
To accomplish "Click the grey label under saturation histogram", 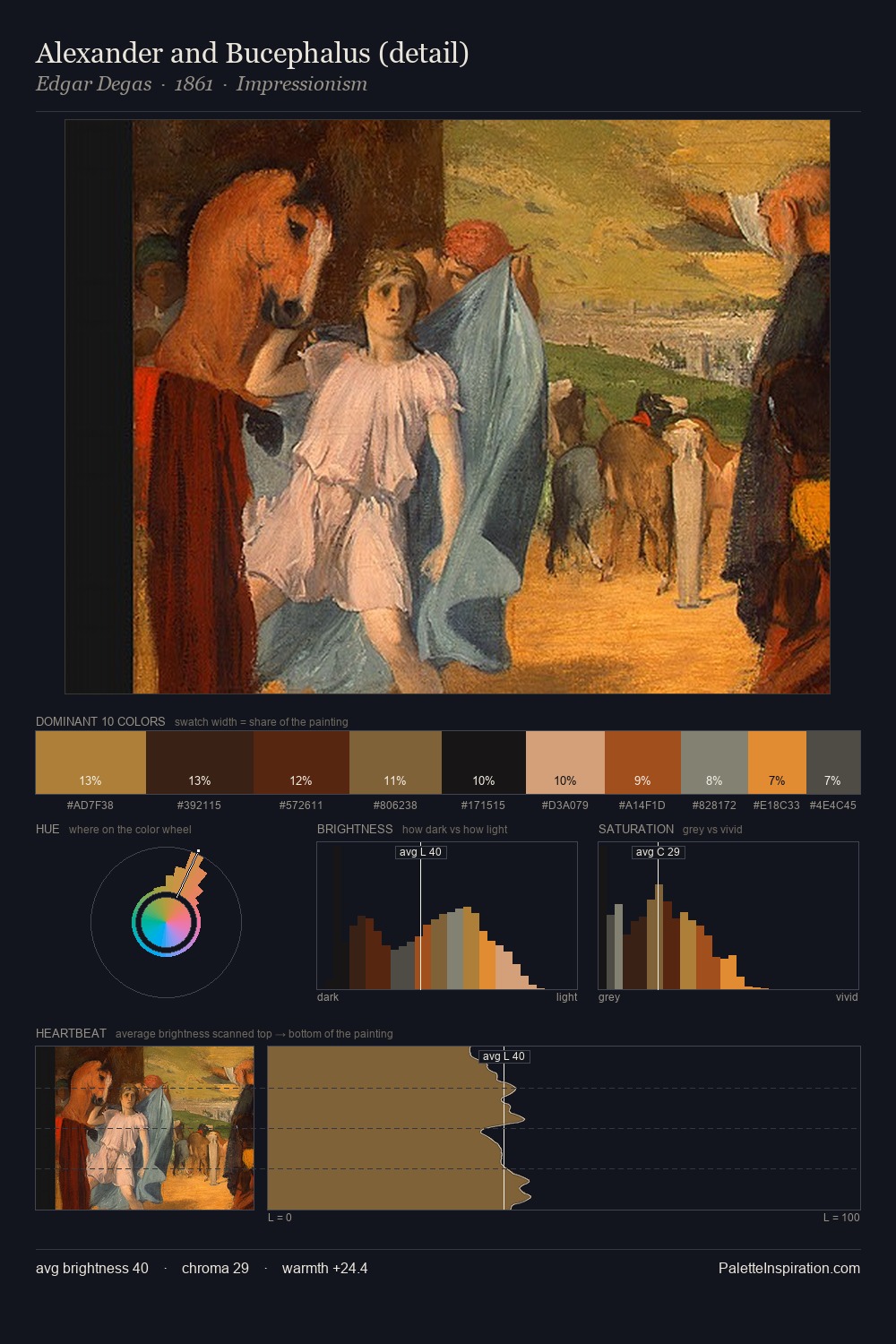I will click(x=609, y=997).
